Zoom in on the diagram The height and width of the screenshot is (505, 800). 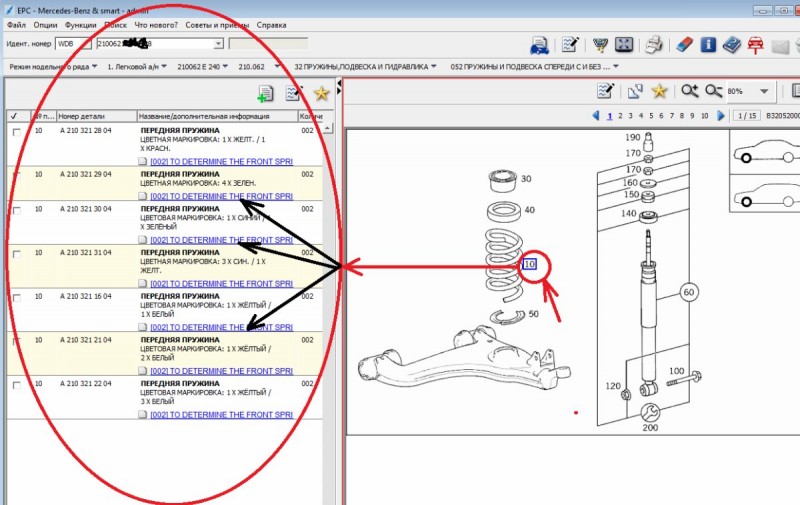click(690, 91)
